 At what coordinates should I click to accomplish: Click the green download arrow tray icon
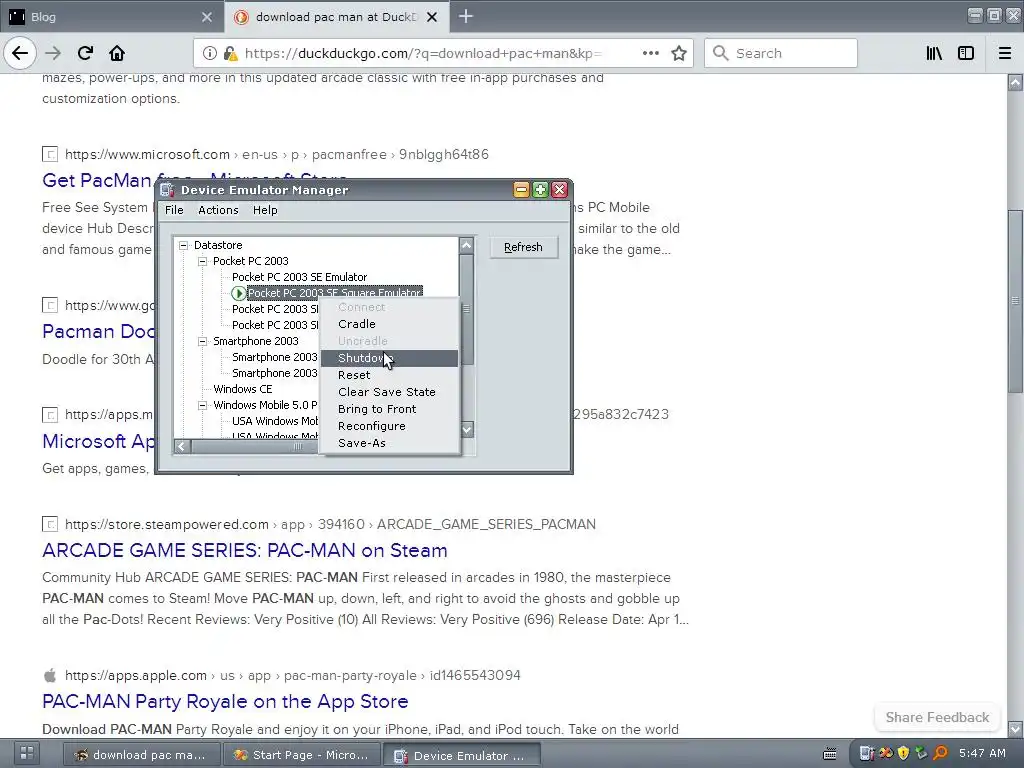coord(921,754)
